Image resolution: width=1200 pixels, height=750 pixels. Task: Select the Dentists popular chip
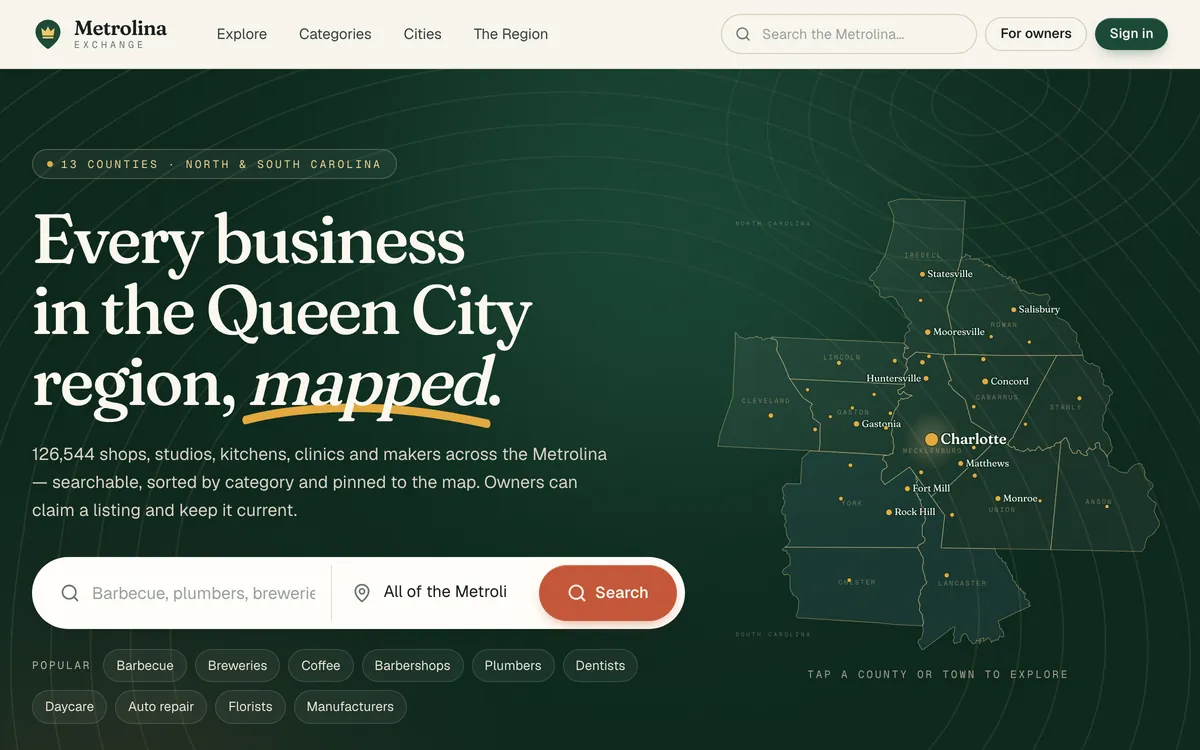[x=600, y=666]
